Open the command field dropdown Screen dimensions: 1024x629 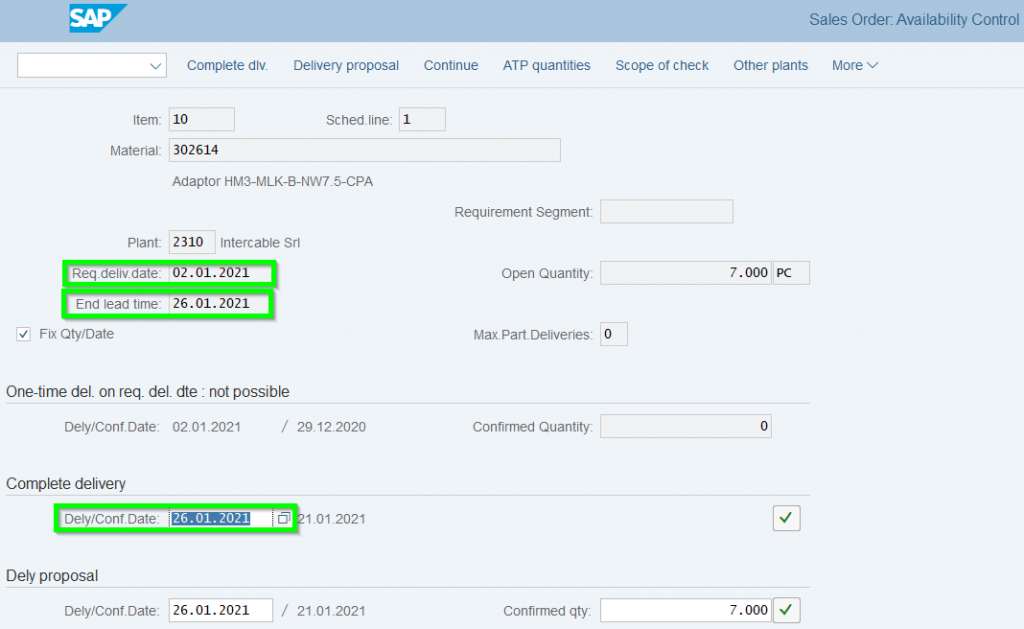pos(155,66)
